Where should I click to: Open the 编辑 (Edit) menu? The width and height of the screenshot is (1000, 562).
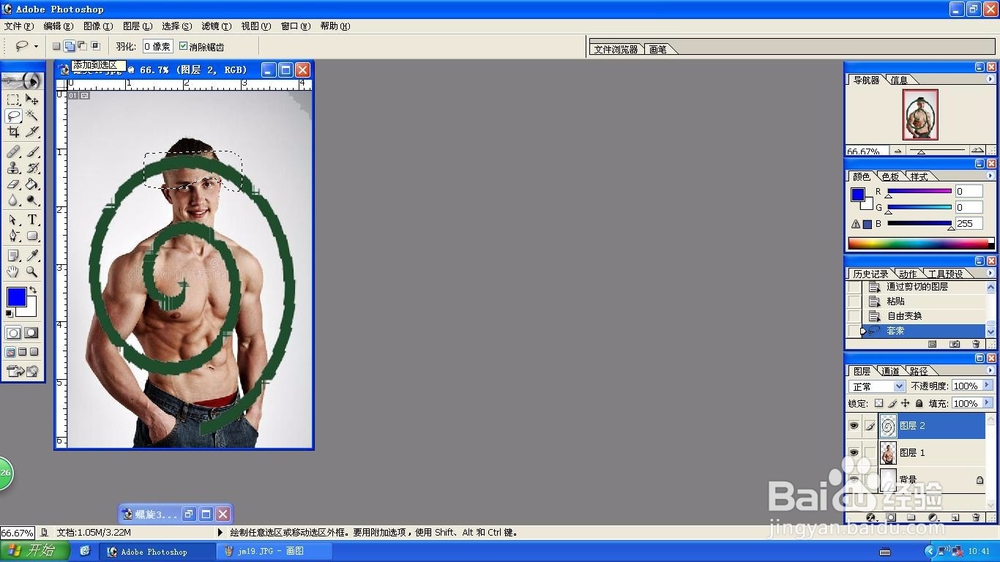[58, 26]
